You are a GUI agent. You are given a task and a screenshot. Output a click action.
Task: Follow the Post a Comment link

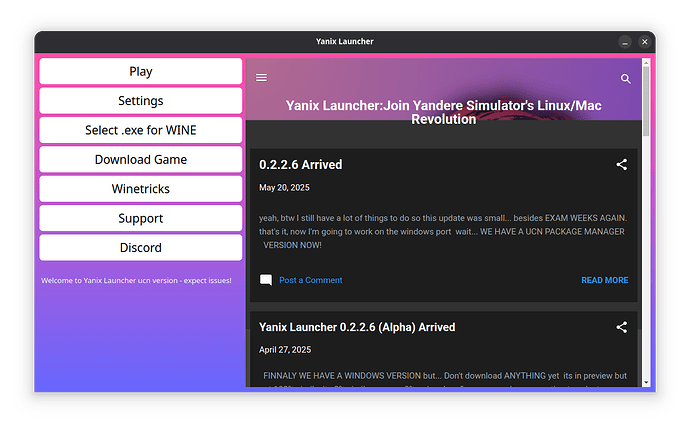(x=310, y=280)
